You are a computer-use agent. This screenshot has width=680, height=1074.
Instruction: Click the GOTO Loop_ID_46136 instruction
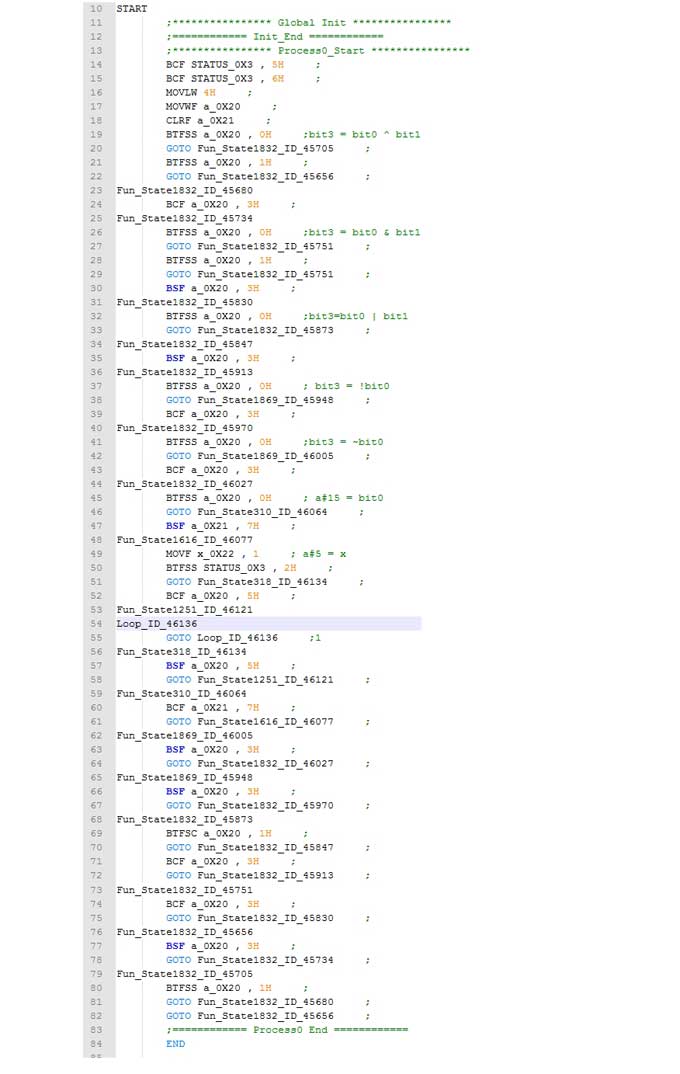pos(222,638)
